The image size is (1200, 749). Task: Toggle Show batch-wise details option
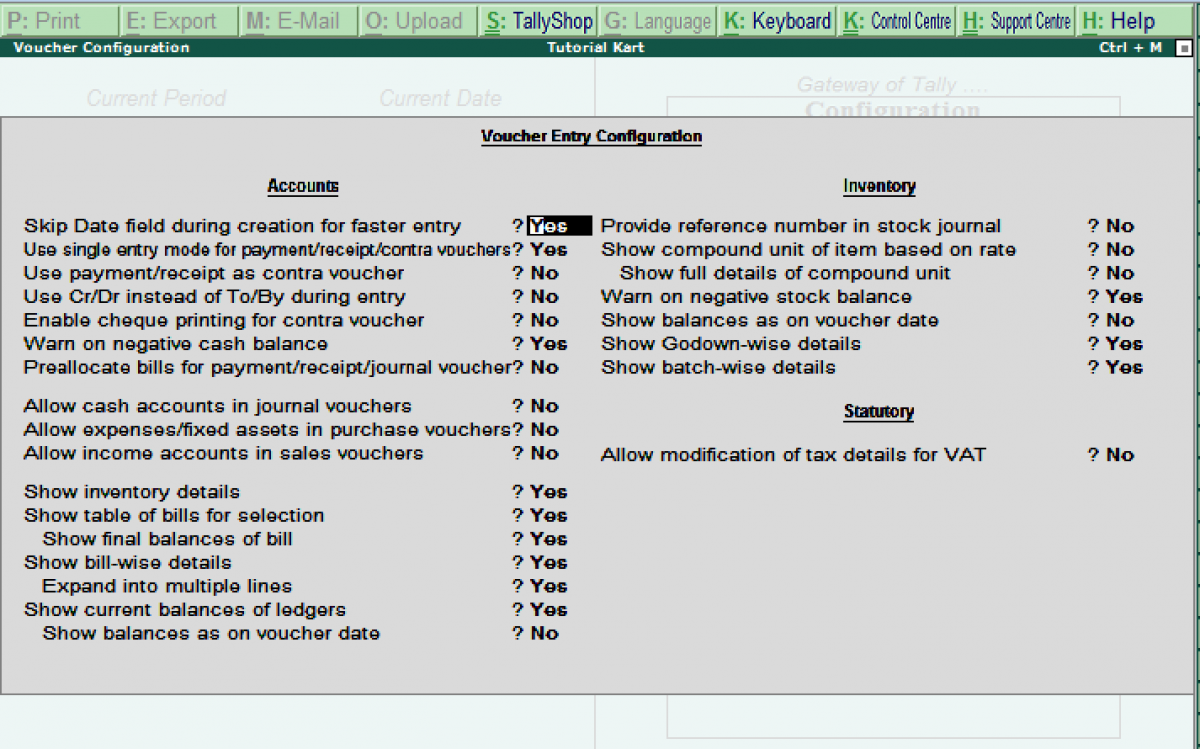coord(1122,367)
